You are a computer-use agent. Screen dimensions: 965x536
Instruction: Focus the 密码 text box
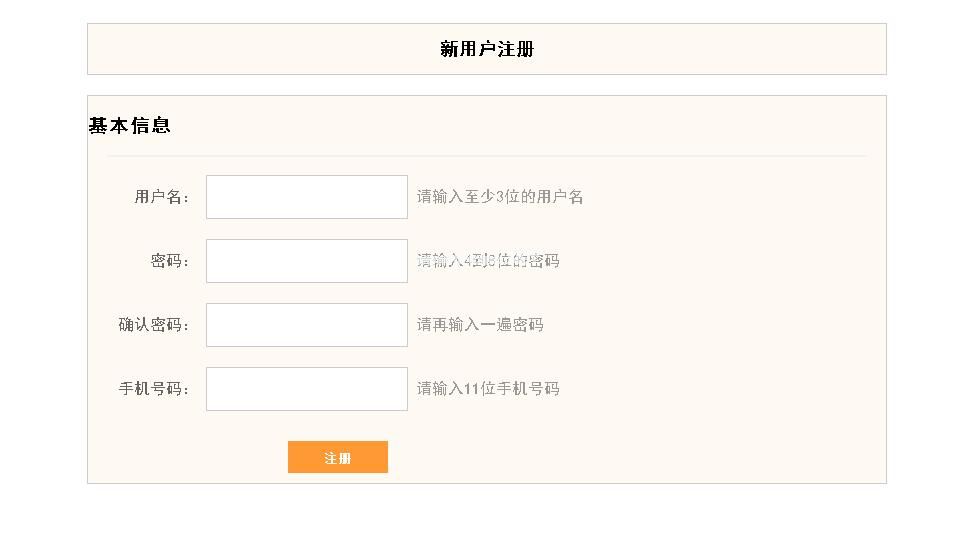(x=306, y=261)
